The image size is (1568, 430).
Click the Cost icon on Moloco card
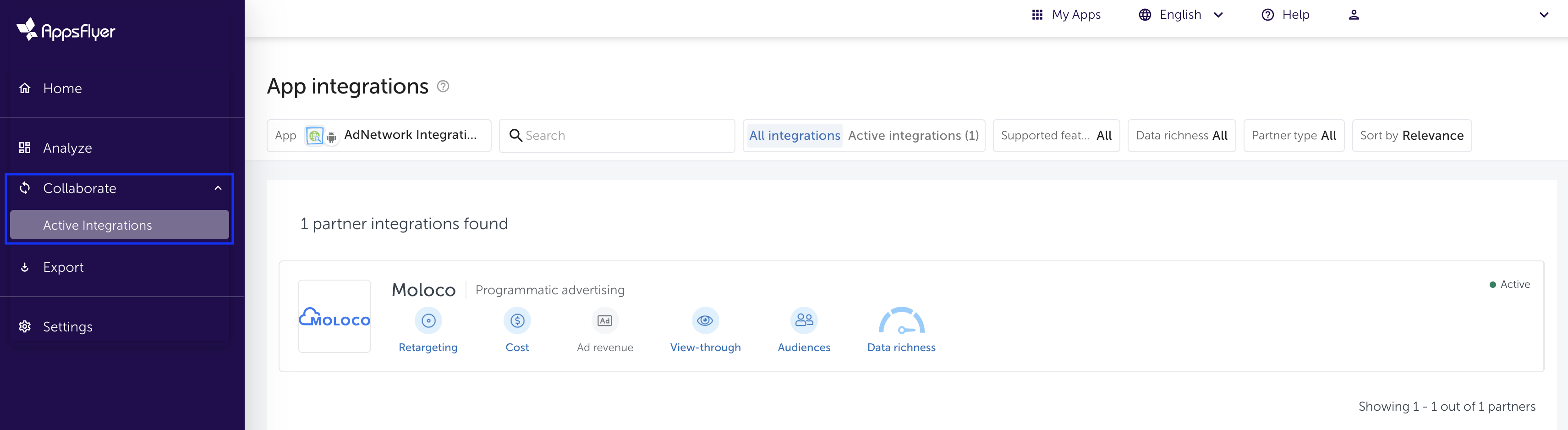pos(517,320)
